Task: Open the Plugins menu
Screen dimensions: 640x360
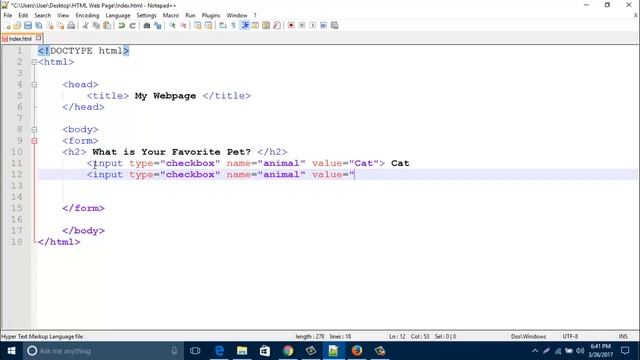Action: 211,15
